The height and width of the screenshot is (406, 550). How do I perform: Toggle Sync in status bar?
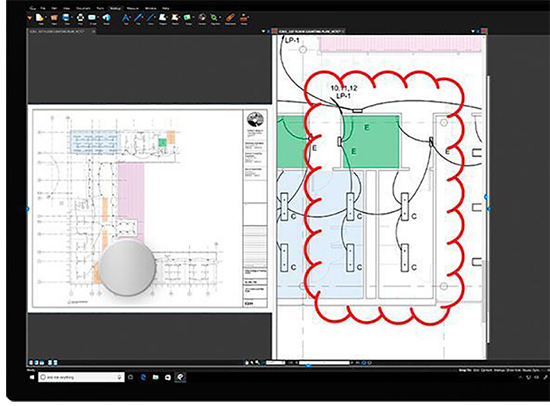(x=536, y=371)
